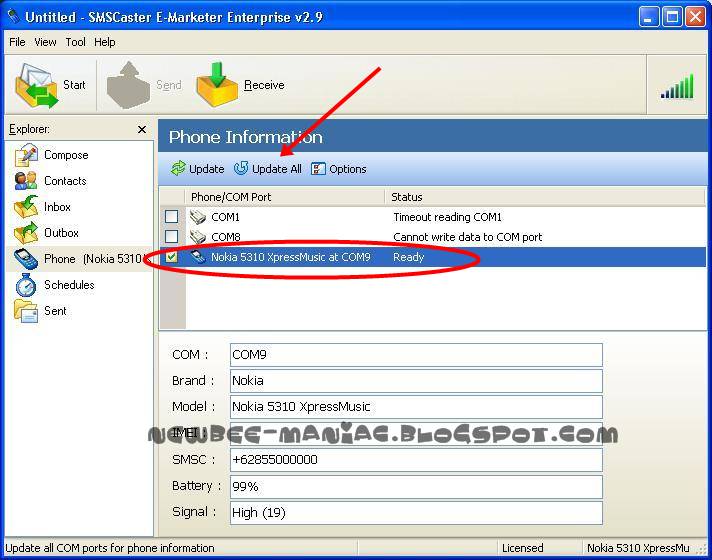This screenshot has height=560, width=712.
Task: Click the 'Ready' status cell
Action: point(408,257)
